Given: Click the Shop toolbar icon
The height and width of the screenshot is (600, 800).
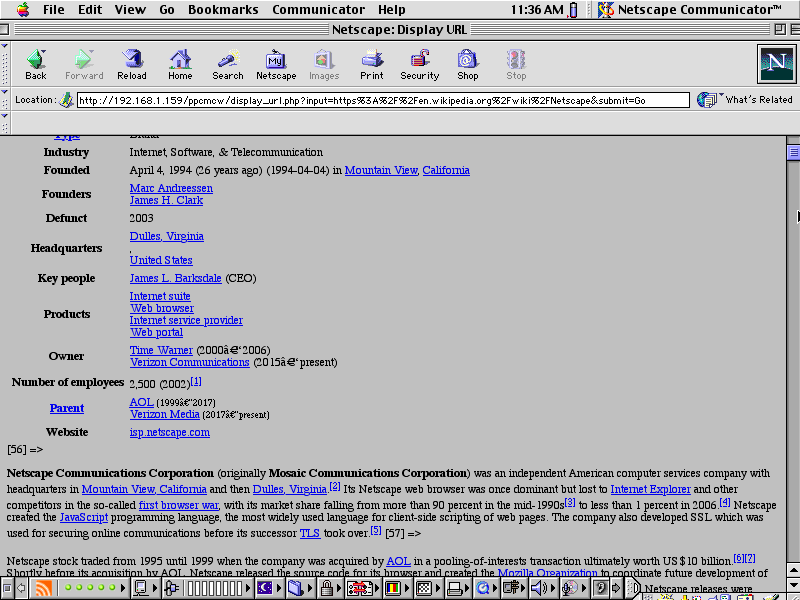Looking at the screenshot, I should [467, 59].
